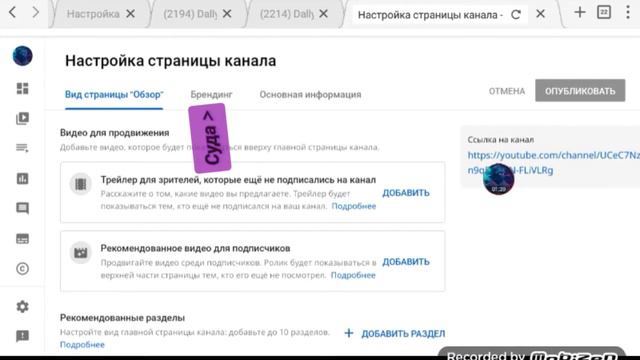
Task: Select the Рекомендованное видео для подписчиков title
Action: click(x=195, y=248)
